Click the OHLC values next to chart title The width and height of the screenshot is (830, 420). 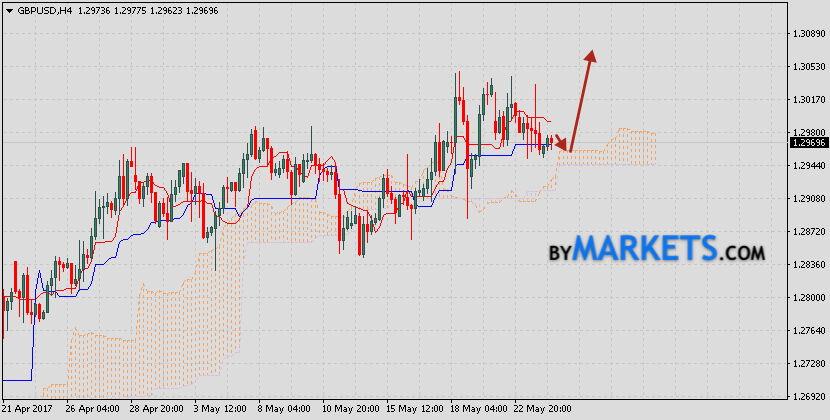(x=146, y=10)
